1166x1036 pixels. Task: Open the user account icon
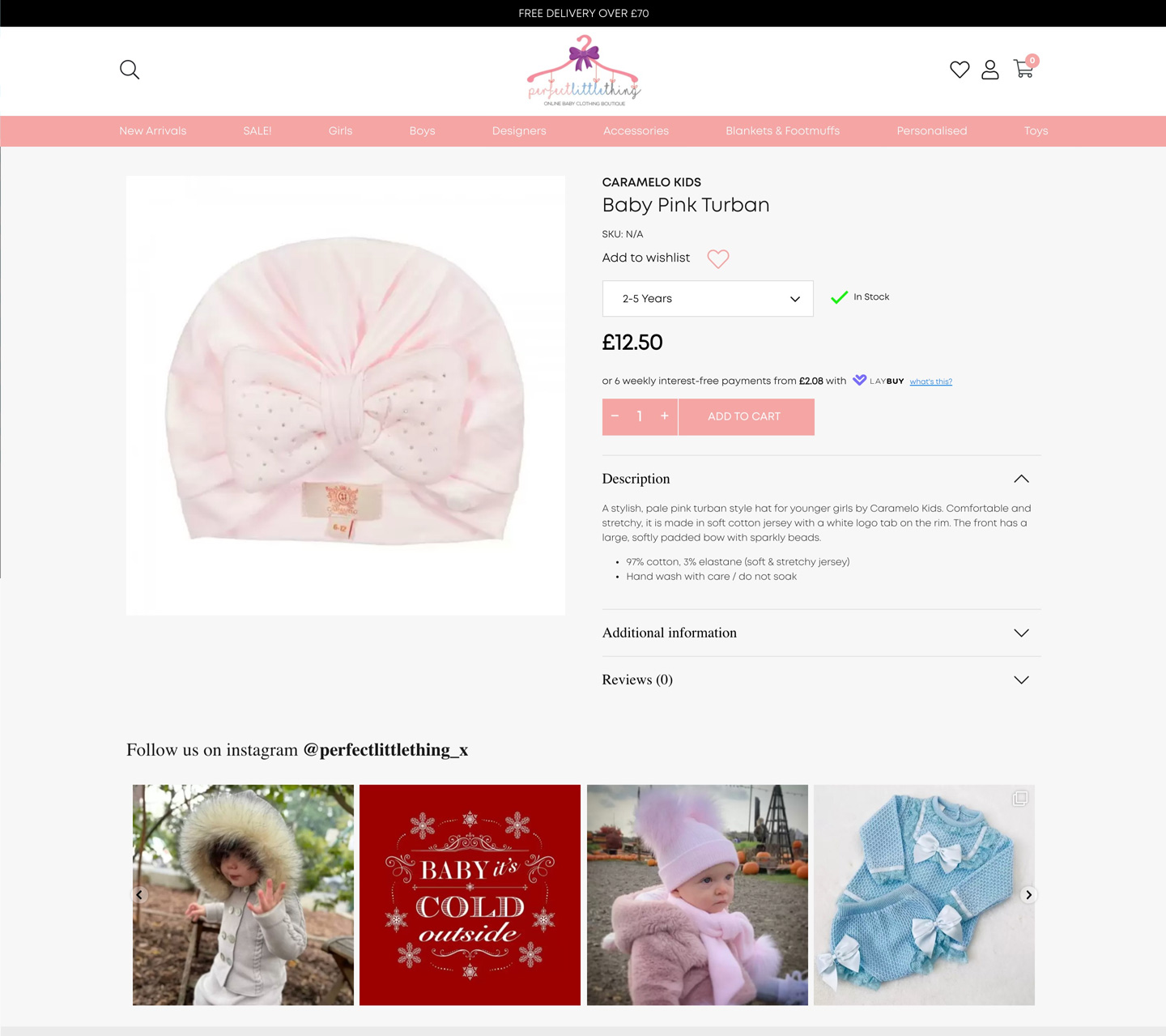[x=990, y=70]
